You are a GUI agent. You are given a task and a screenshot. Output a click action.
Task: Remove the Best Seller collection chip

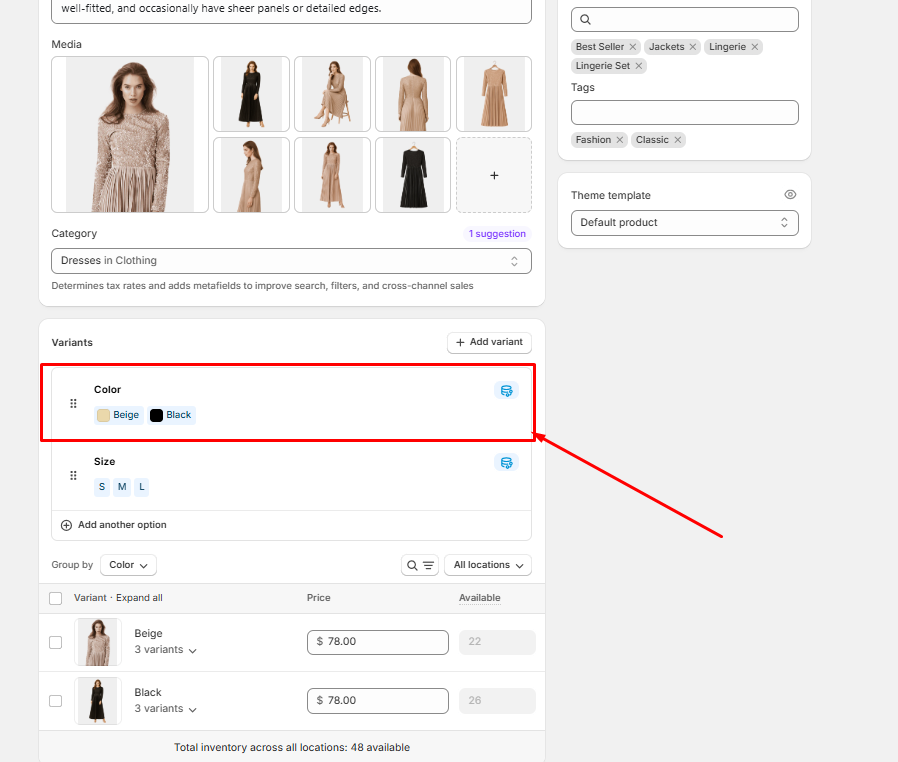coord(633,47)
